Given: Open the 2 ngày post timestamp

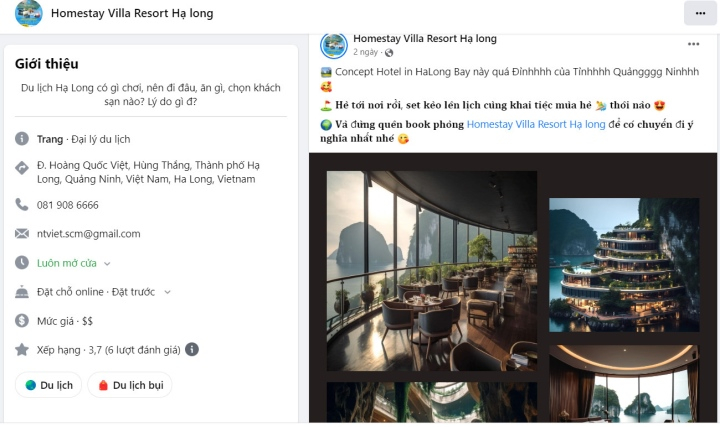Looking at the screenshot, I should click(x=366, y=52).
